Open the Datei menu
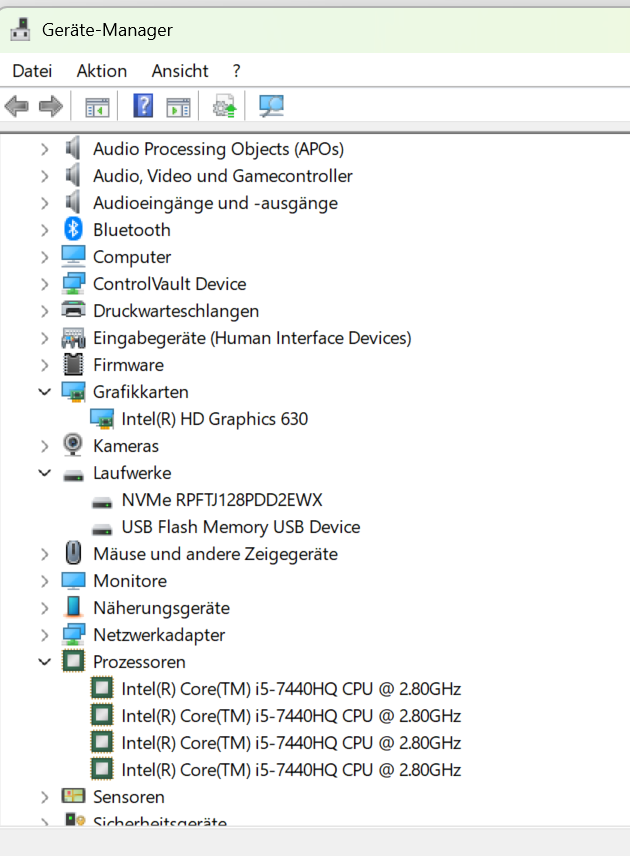Screen dimensions: 630x856 pos(32,71)
